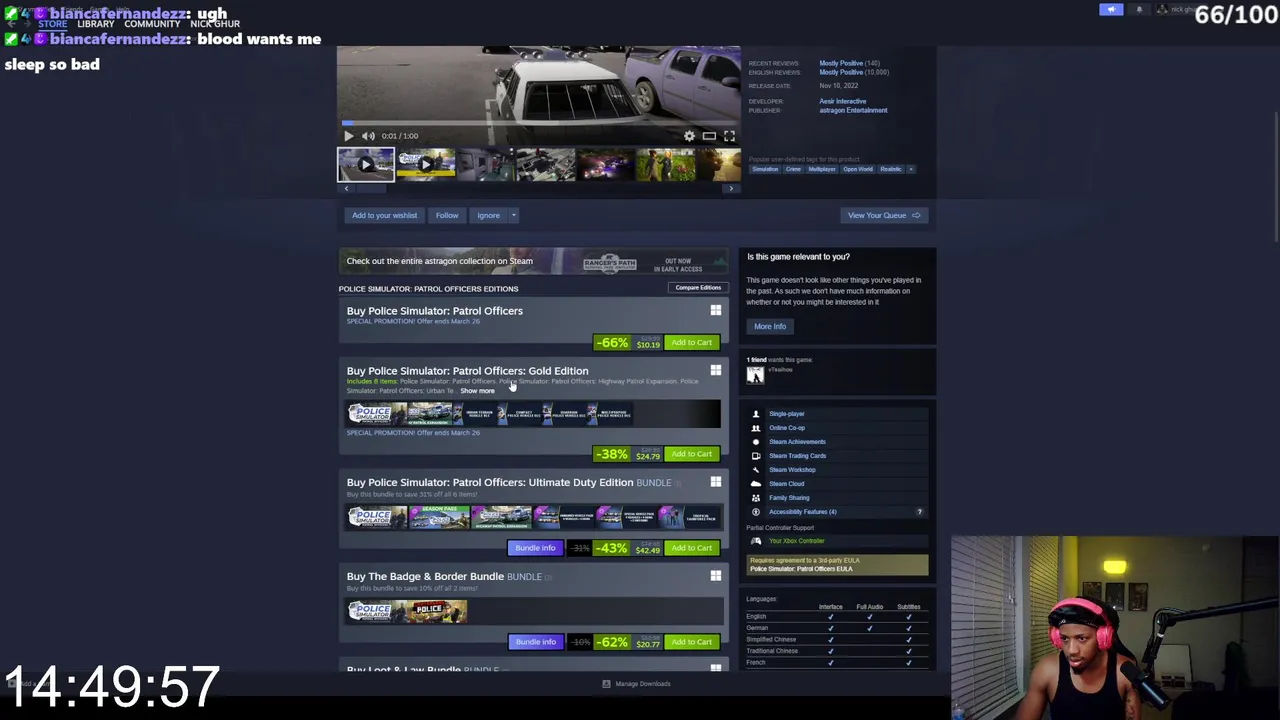Open the astragon collection banner
The width and height of the screenshot is (1280, 720).
click(534, 262)
